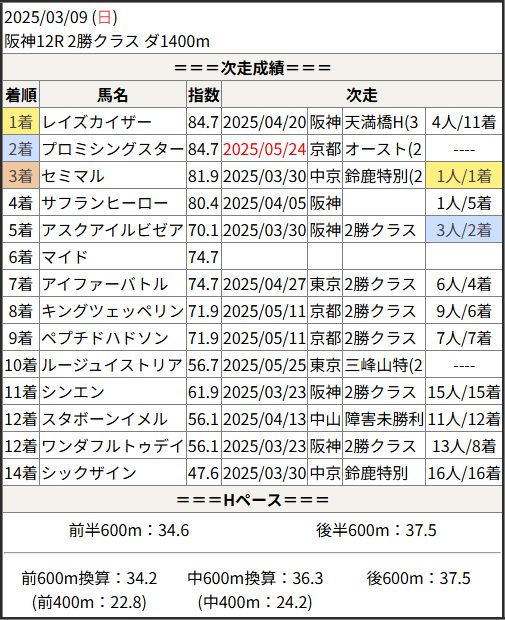The height and width of the screenshot is (620, 505).
Task: Select index value 47.6
Action: pos(204,473)
